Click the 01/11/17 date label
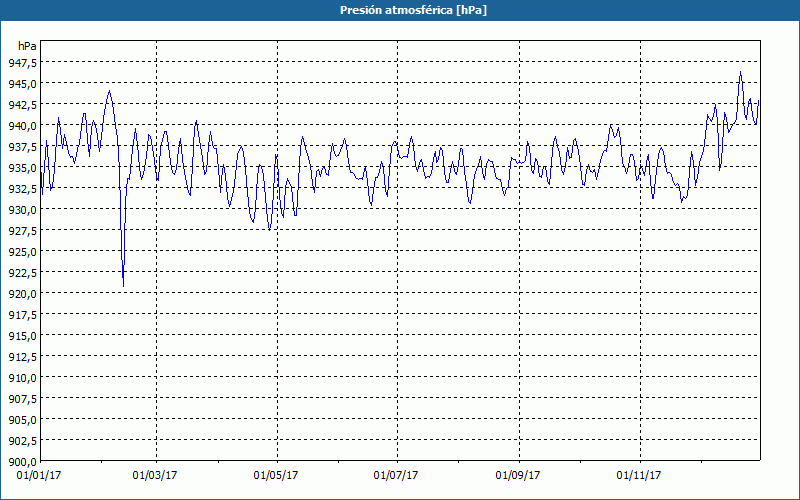The height and width of the screenshot is (500, 800). tap(639, 475)
